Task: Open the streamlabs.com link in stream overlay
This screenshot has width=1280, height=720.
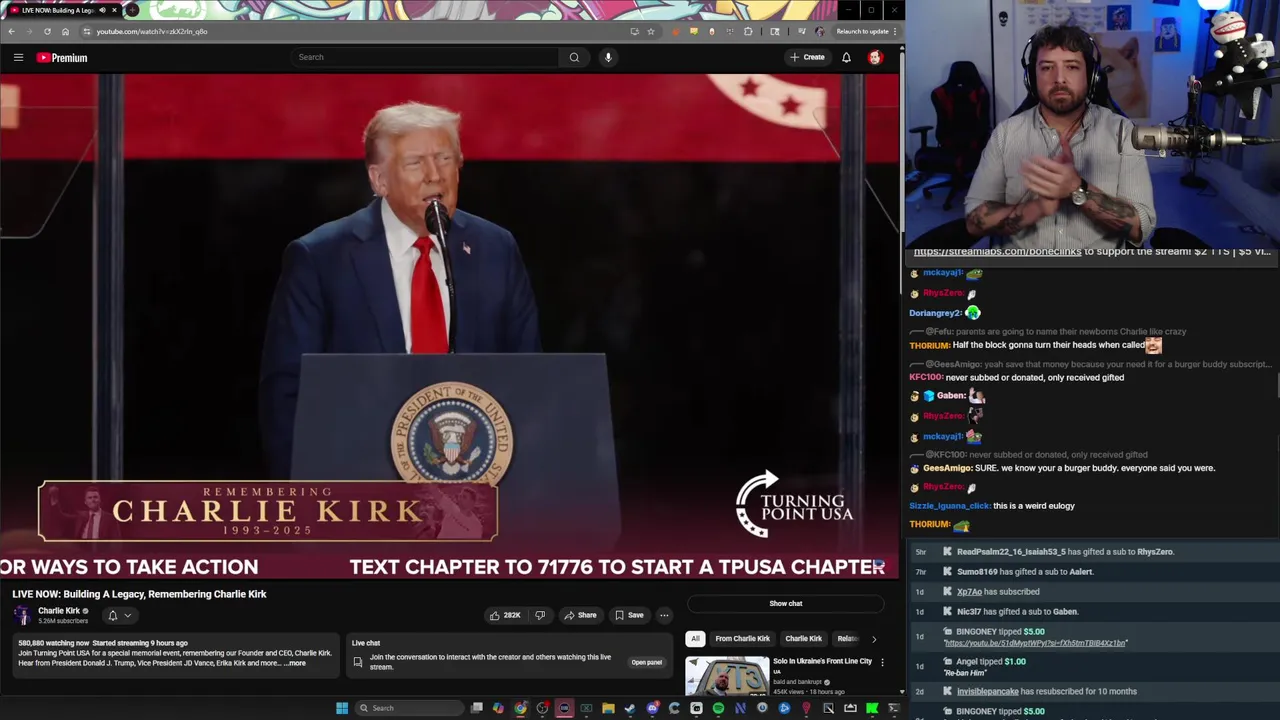Action: 997,252
